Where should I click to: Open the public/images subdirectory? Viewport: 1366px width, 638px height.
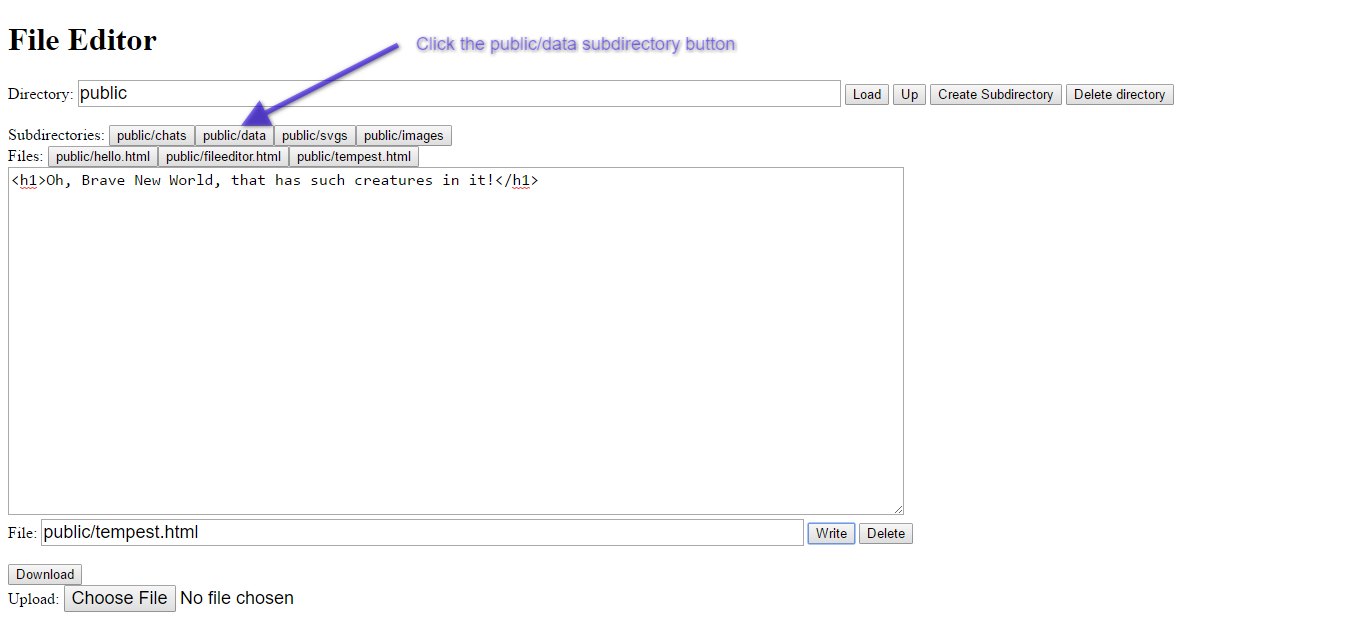pos(403,135)
